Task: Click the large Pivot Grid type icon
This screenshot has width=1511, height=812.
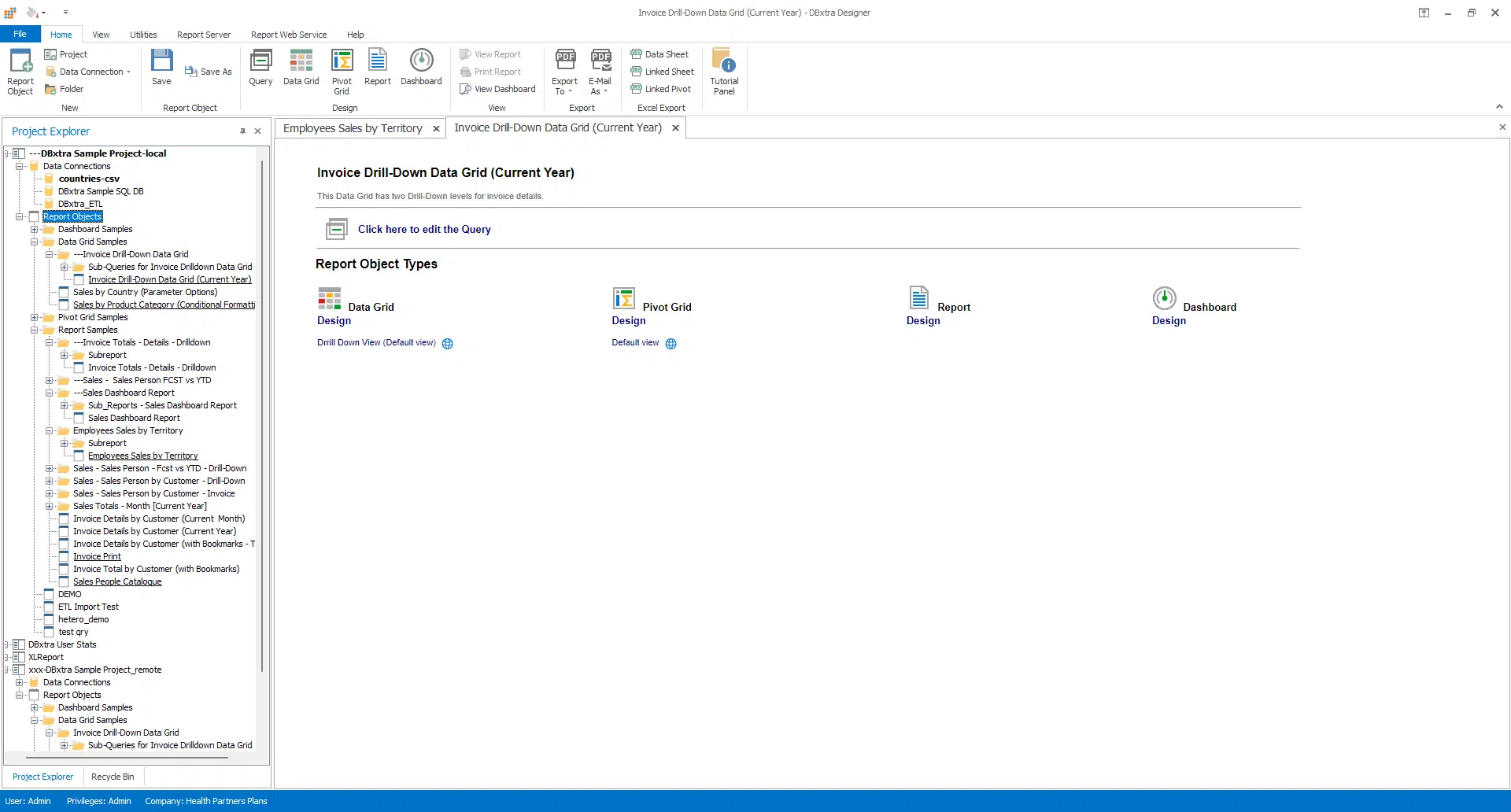Action: coord(624,298)
